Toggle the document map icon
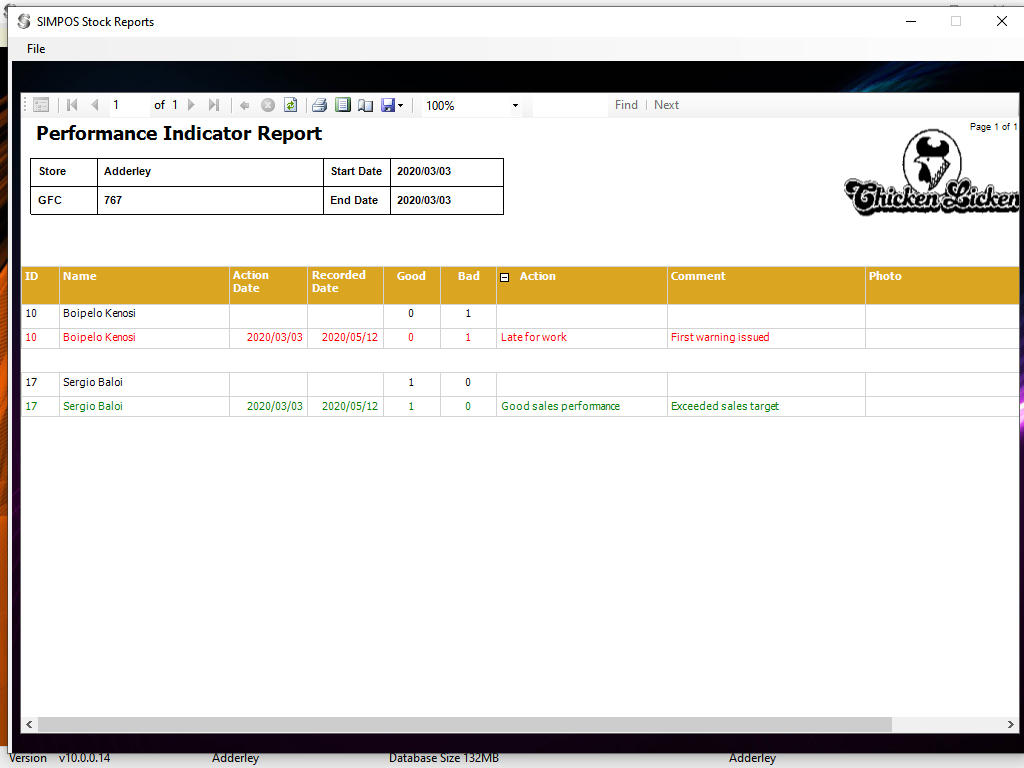 [41, 105]
